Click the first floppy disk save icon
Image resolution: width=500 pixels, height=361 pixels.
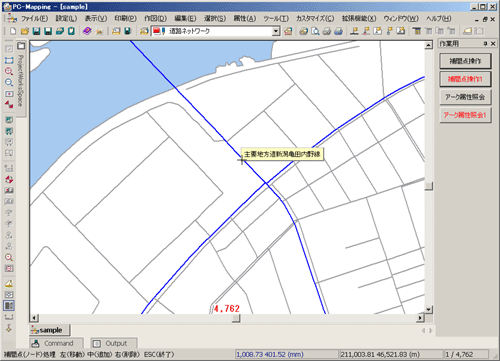pos(36,31)
